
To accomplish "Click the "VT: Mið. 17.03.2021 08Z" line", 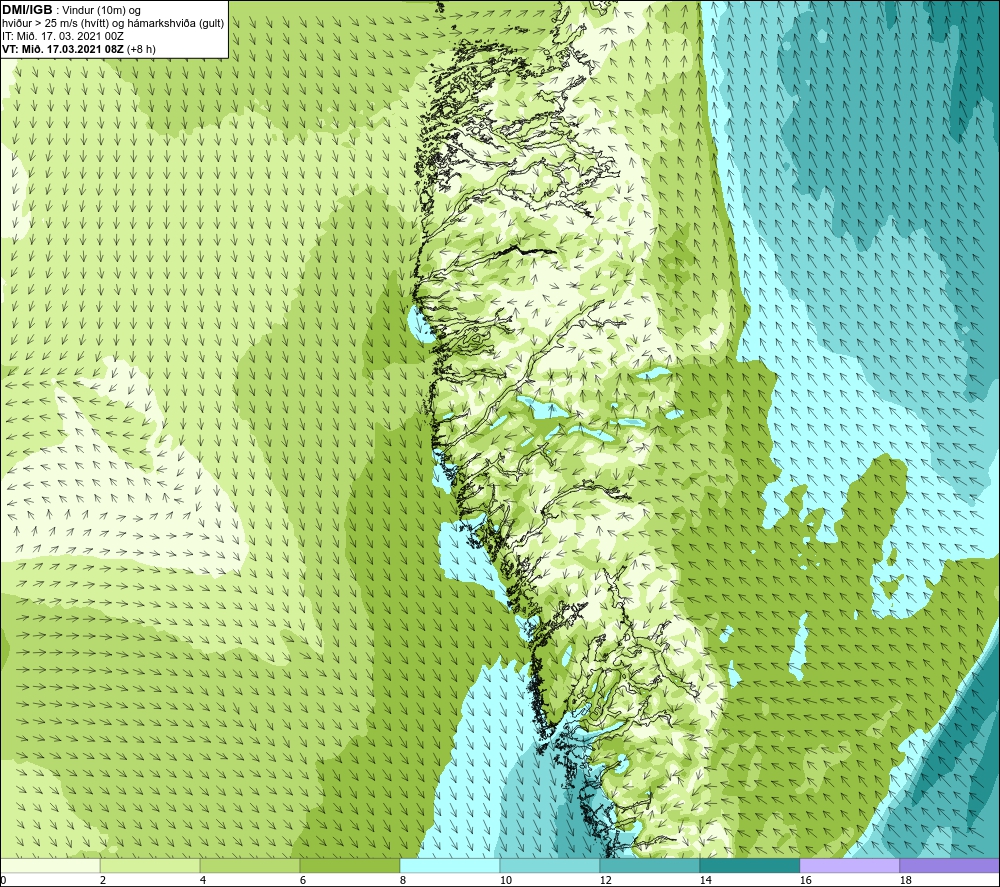I will click(x=63, y=49).
